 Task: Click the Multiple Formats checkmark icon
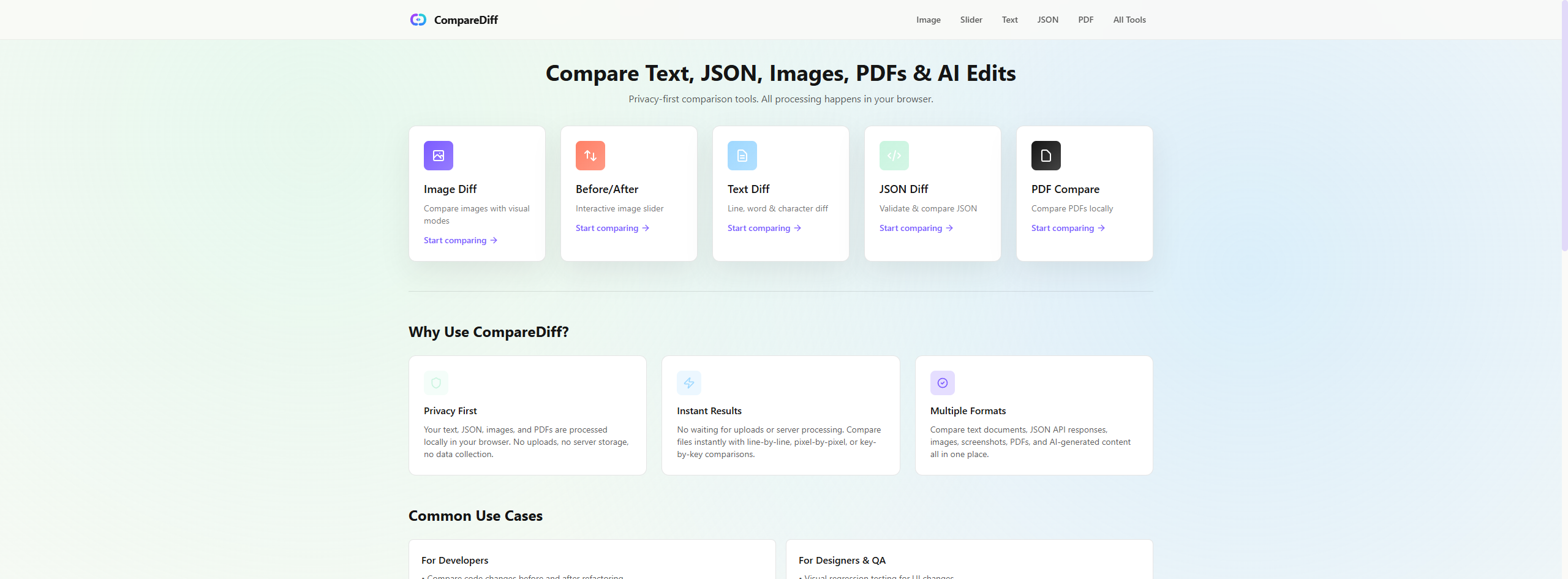tap(943, 383)
